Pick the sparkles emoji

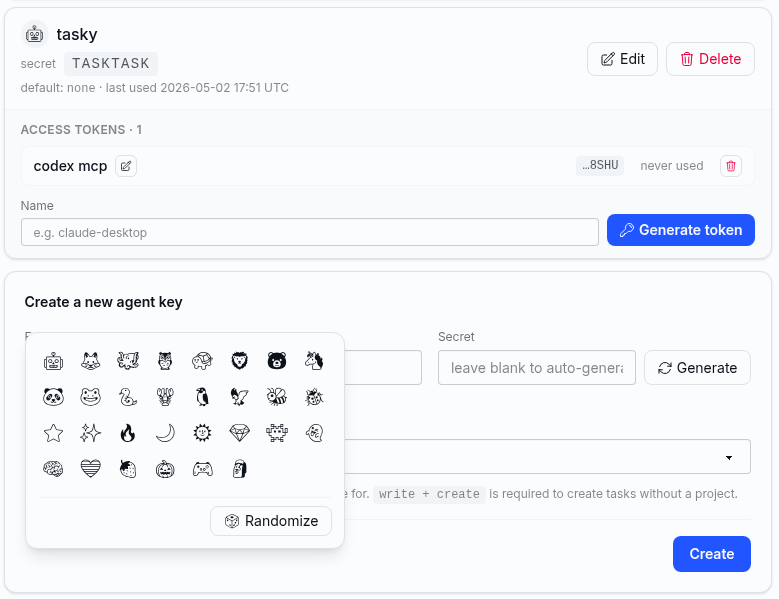[x=90, y=433]
